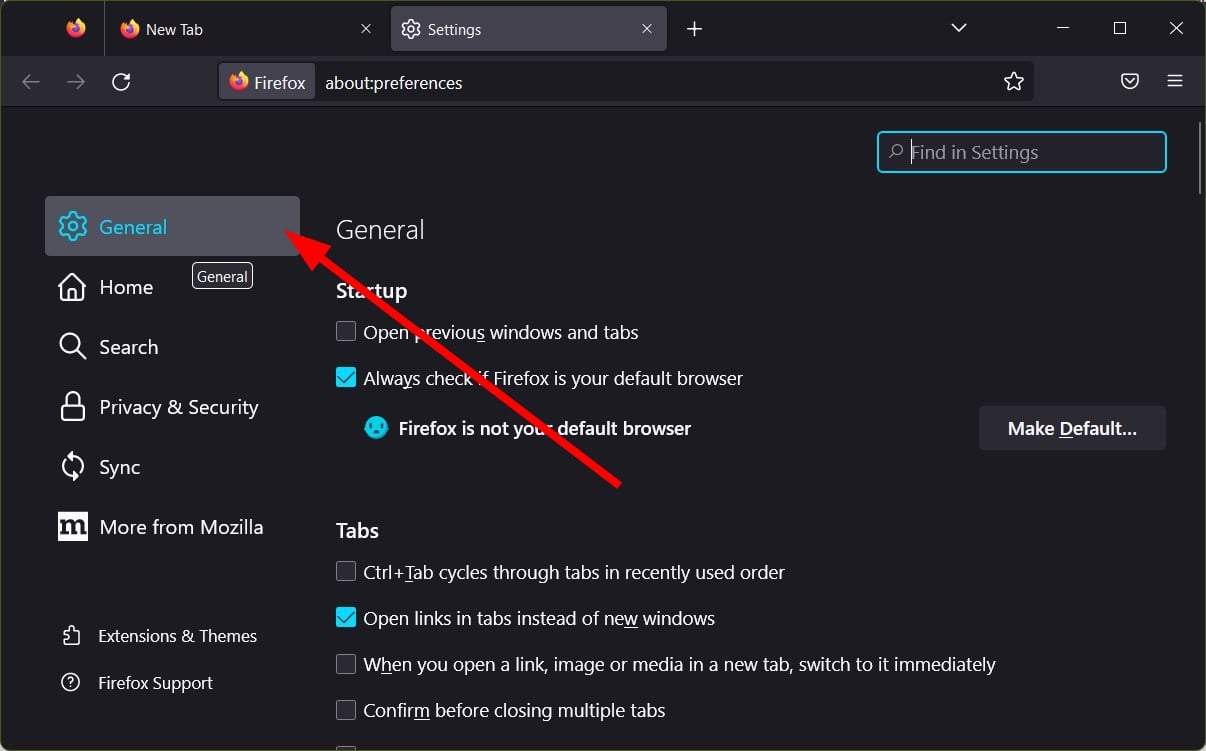Select the Settings tab
Screen dimensions: 1206x751
[x=528, y=29]
